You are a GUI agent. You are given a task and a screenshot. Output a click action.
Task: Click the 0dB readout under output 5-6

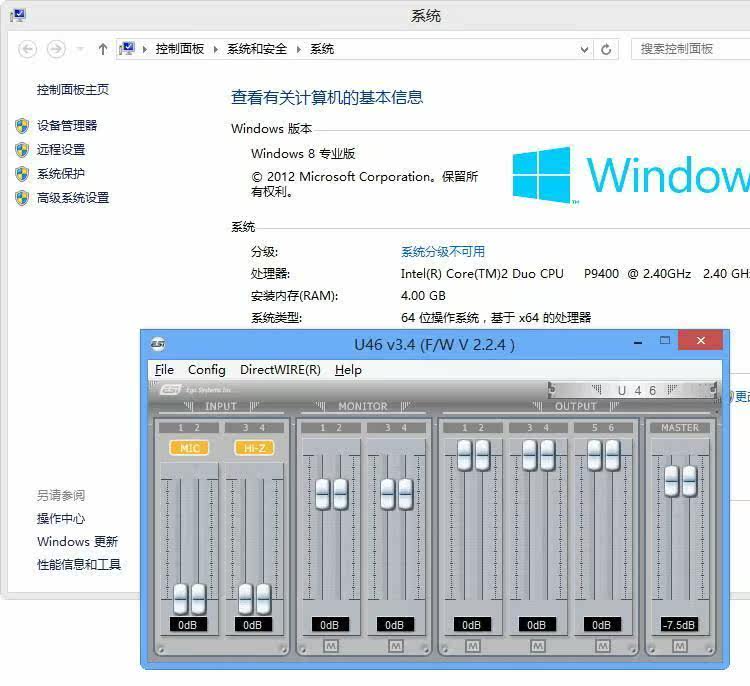pyautogui.click(x=602, y=625)
